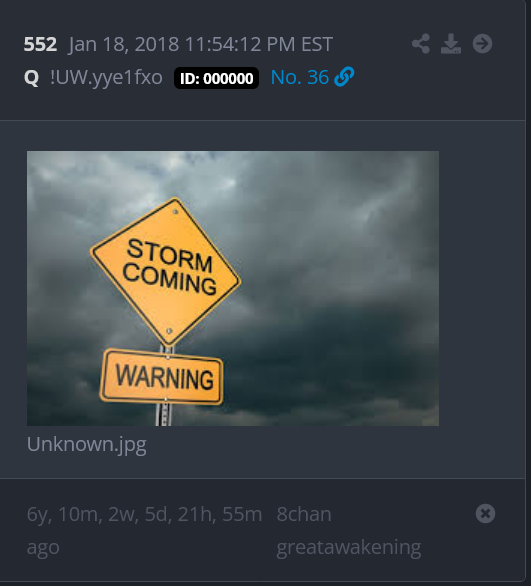Viewport: 531px width, 586px height.
Task: Open the Unknown.jpg filename
Action: (87, 445)
